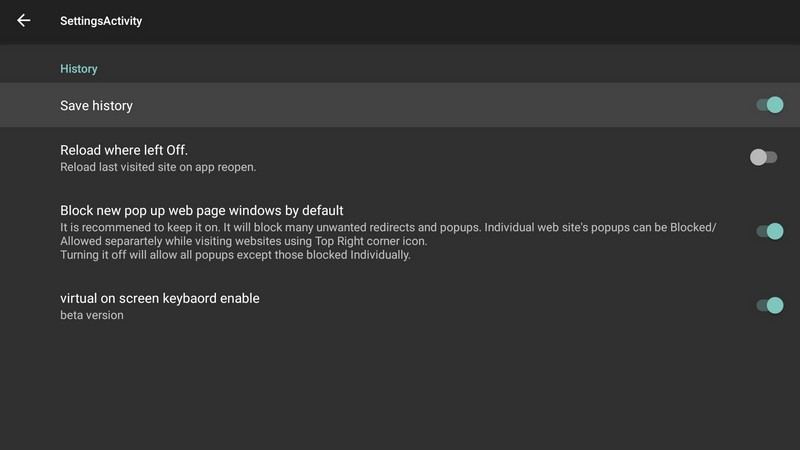The height and width of the screenshot is (450, 800).
Task: Click the Reload where left Off label
Action: tap(124, 150)
